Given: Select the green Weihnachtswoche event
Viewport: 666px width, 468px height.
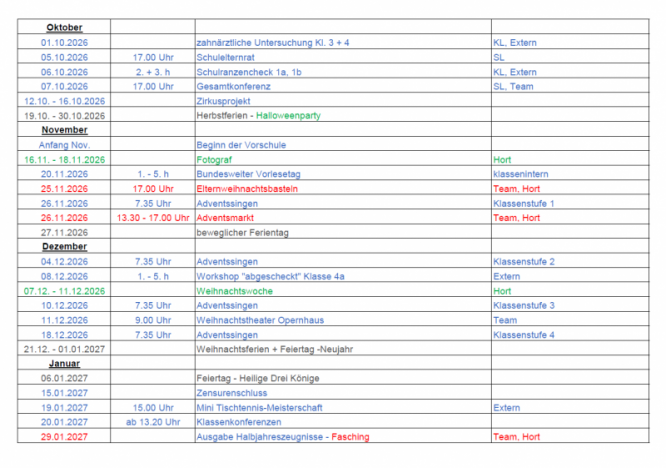Looking at the screenshot, I should click(234, 291).
